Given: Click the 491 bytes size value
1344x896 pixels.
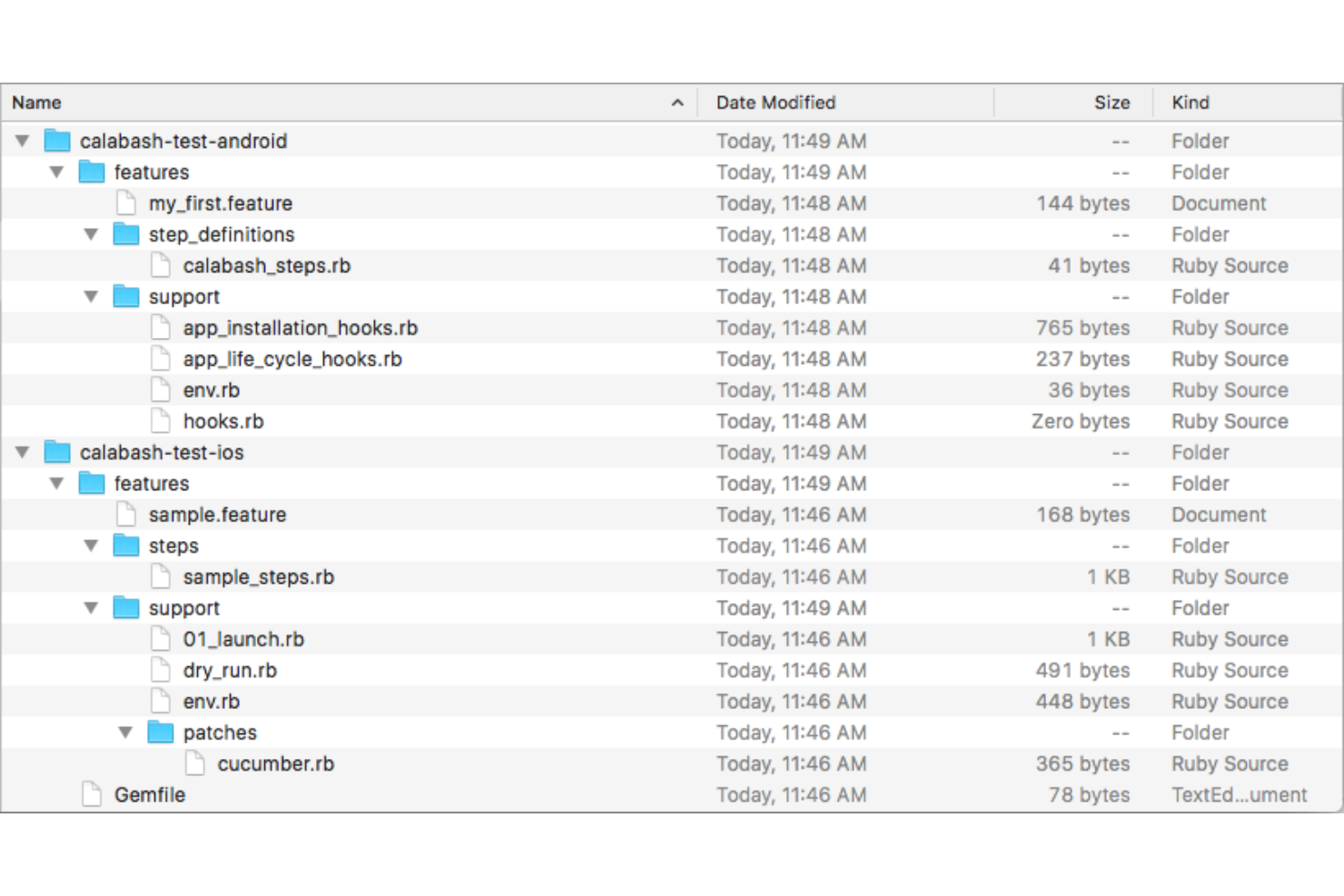Looking at the screenshot, I should pyautogui.click(x=1083, y=670).
